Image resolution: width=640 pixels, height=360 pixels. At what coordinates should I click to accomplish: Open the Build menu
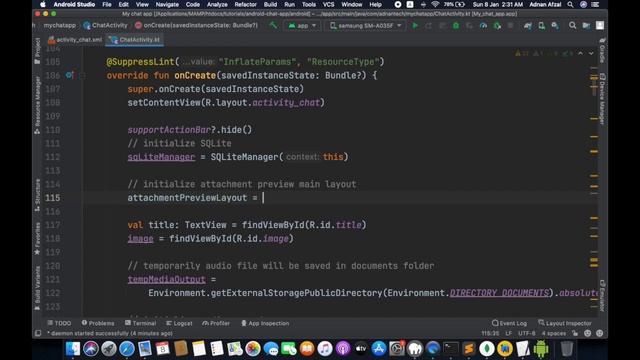point(270,4)
